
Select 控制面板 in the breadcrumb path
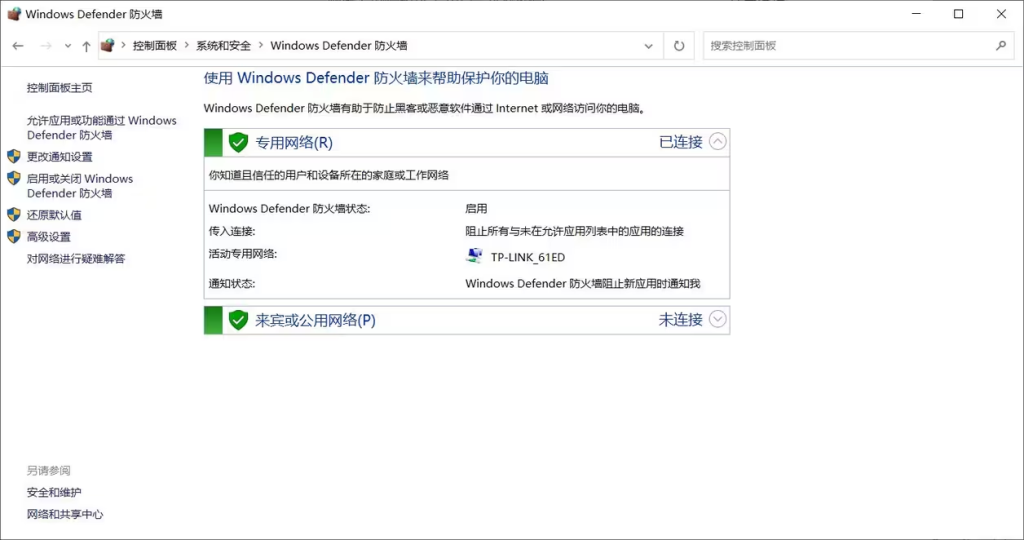155,46
